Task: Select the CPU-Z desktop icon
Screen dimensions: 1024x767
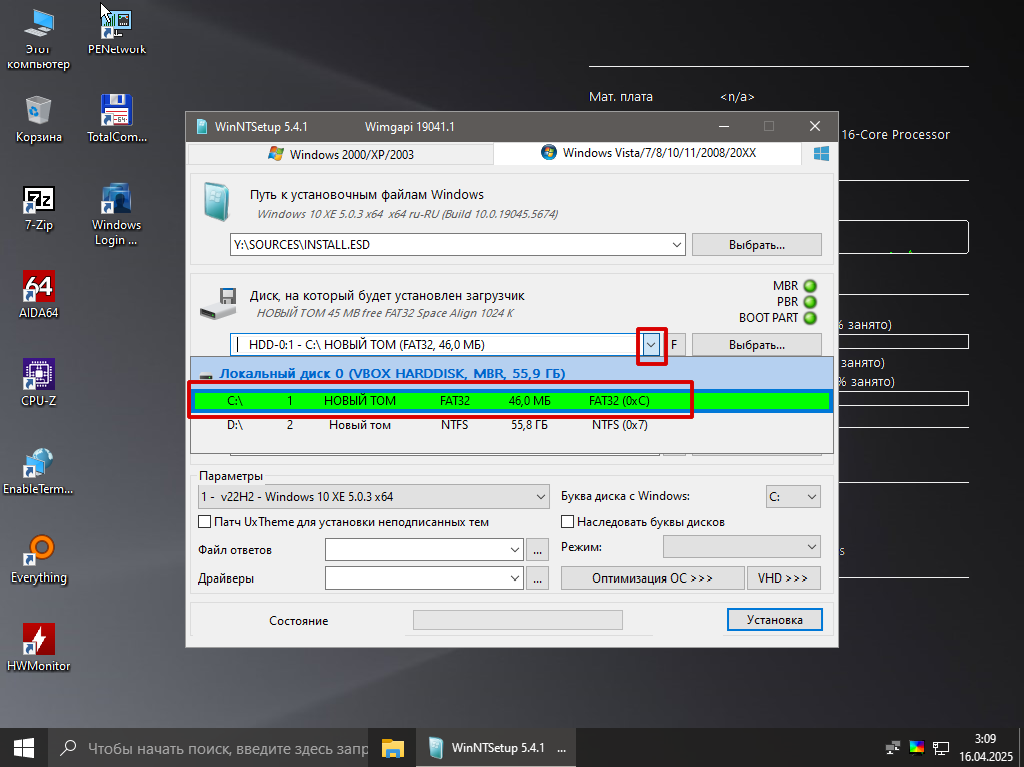Action: point(39,383)
